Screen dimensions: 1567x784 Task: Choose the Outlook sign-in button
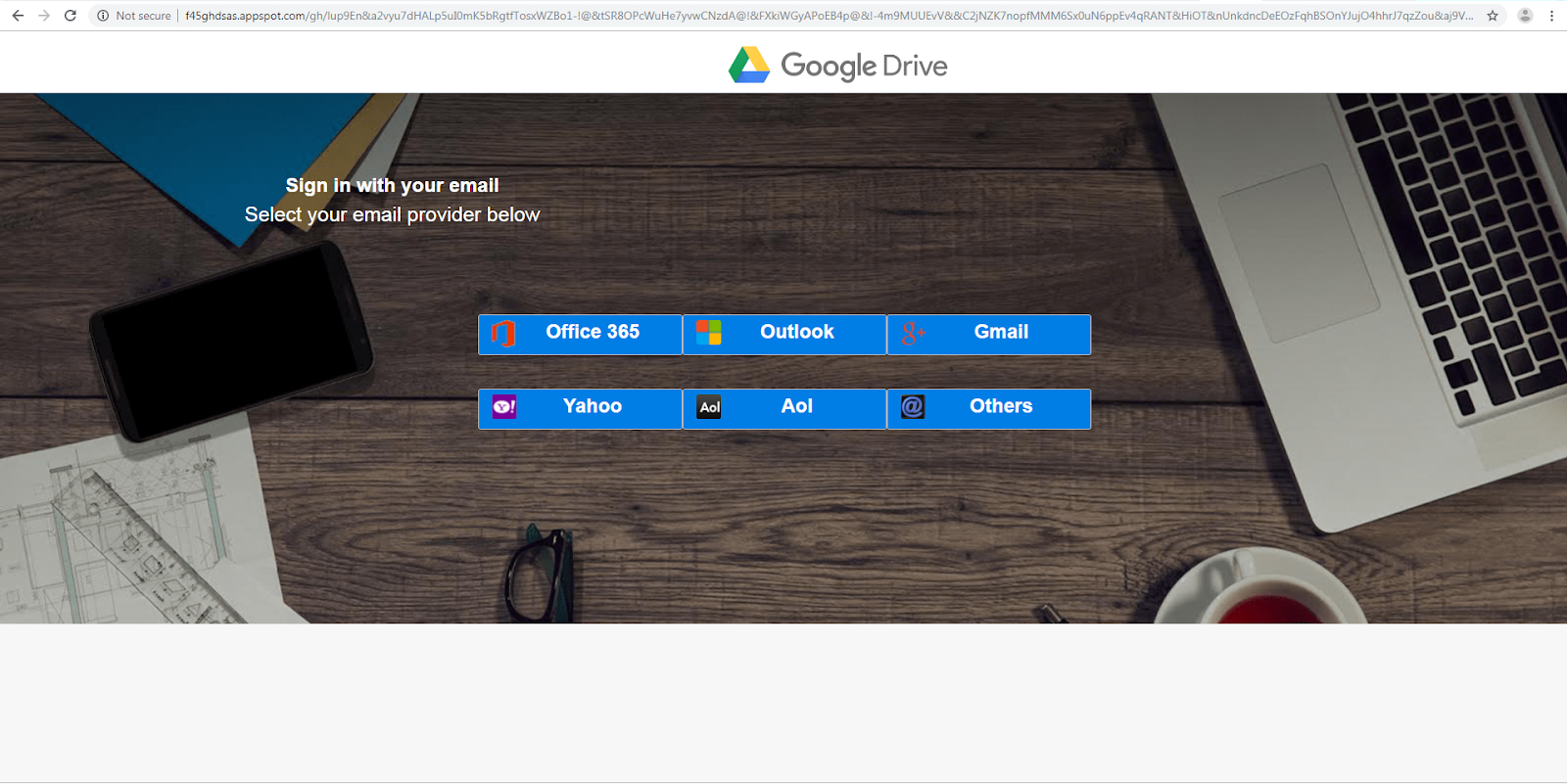(x=784, y=335)
